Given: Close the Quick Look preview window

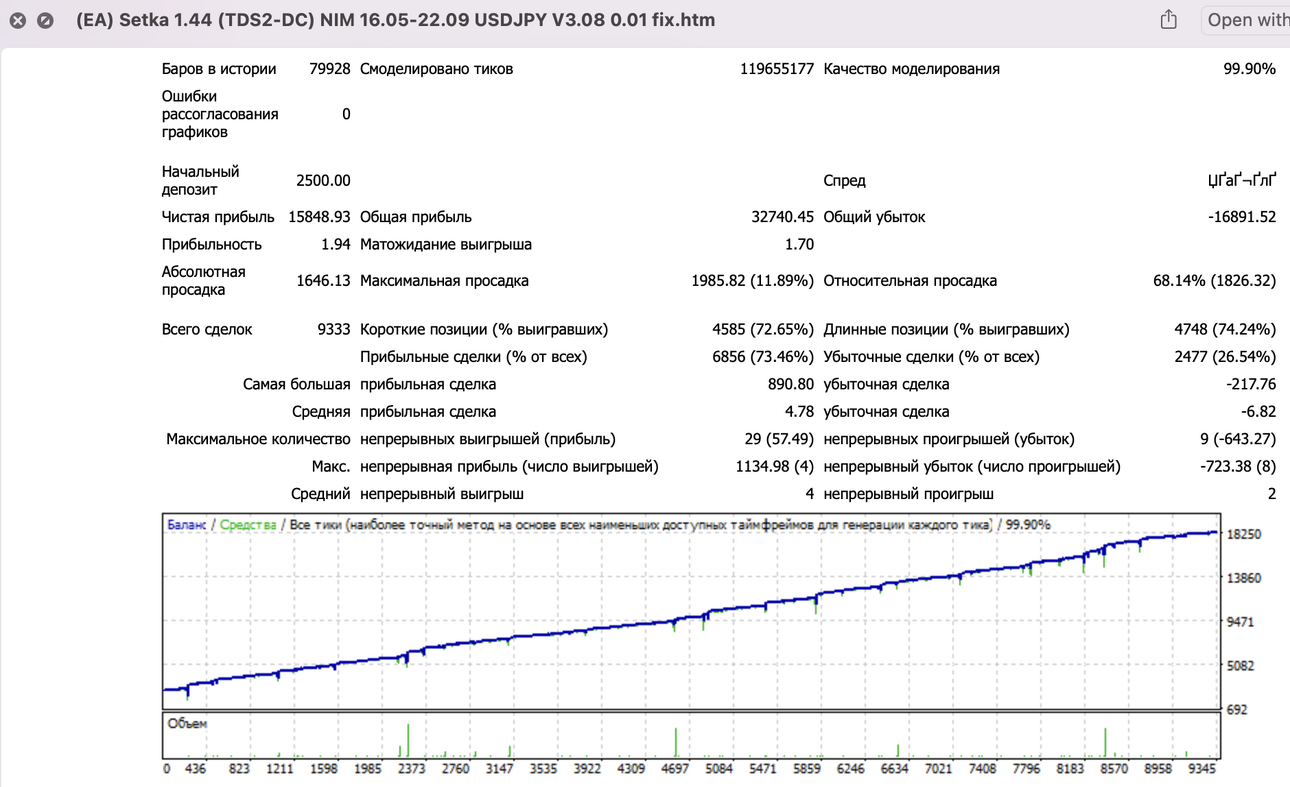Looking at the screenshot, I should point(18,20).
